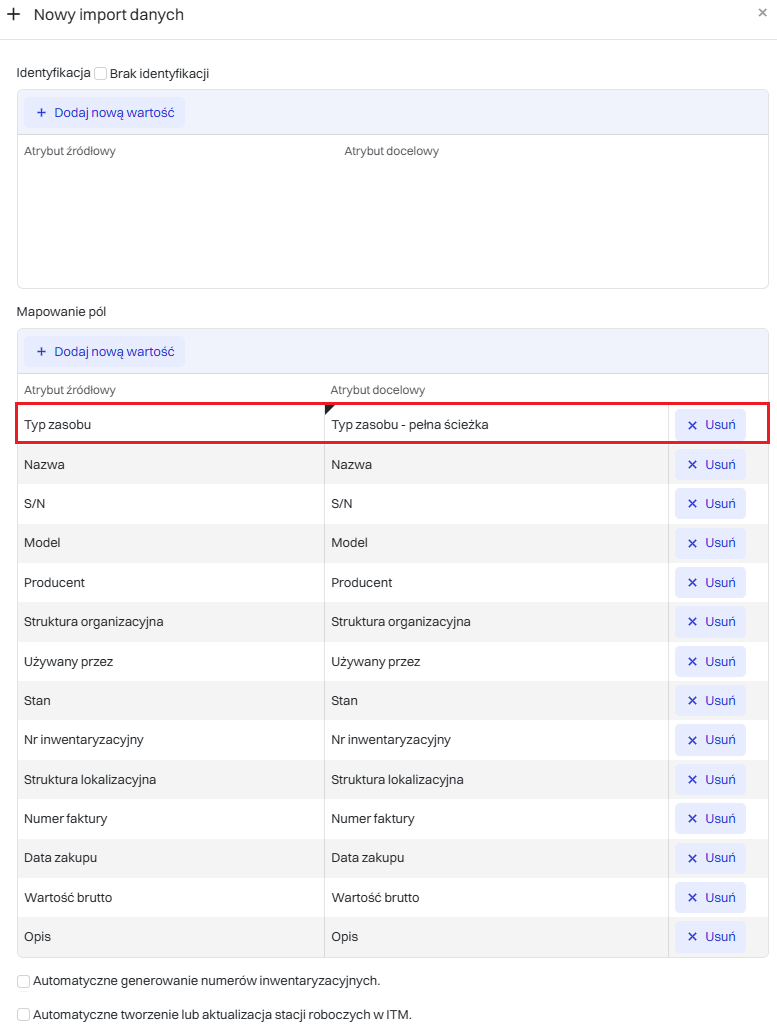Delete the Używany przez mapping row

click(x=710, y=661)
